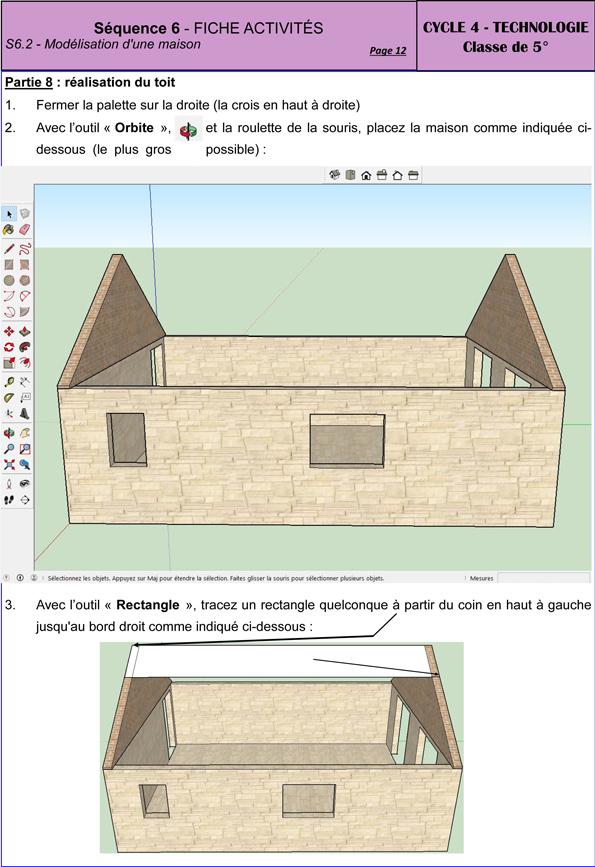Select the Section Plane tool

24,500
